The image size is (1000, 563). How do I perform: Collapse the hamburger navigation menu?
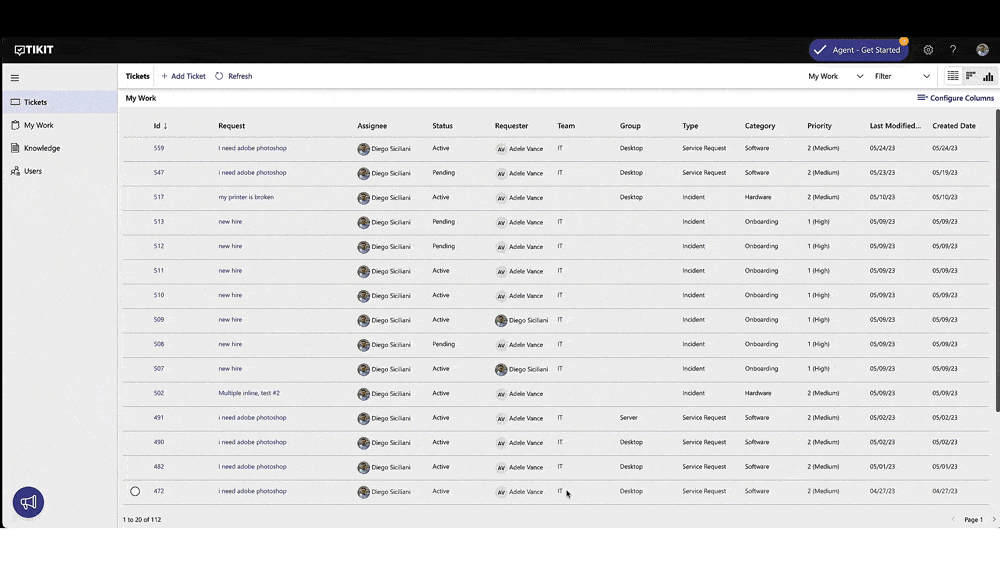click(x=15, y=77)
